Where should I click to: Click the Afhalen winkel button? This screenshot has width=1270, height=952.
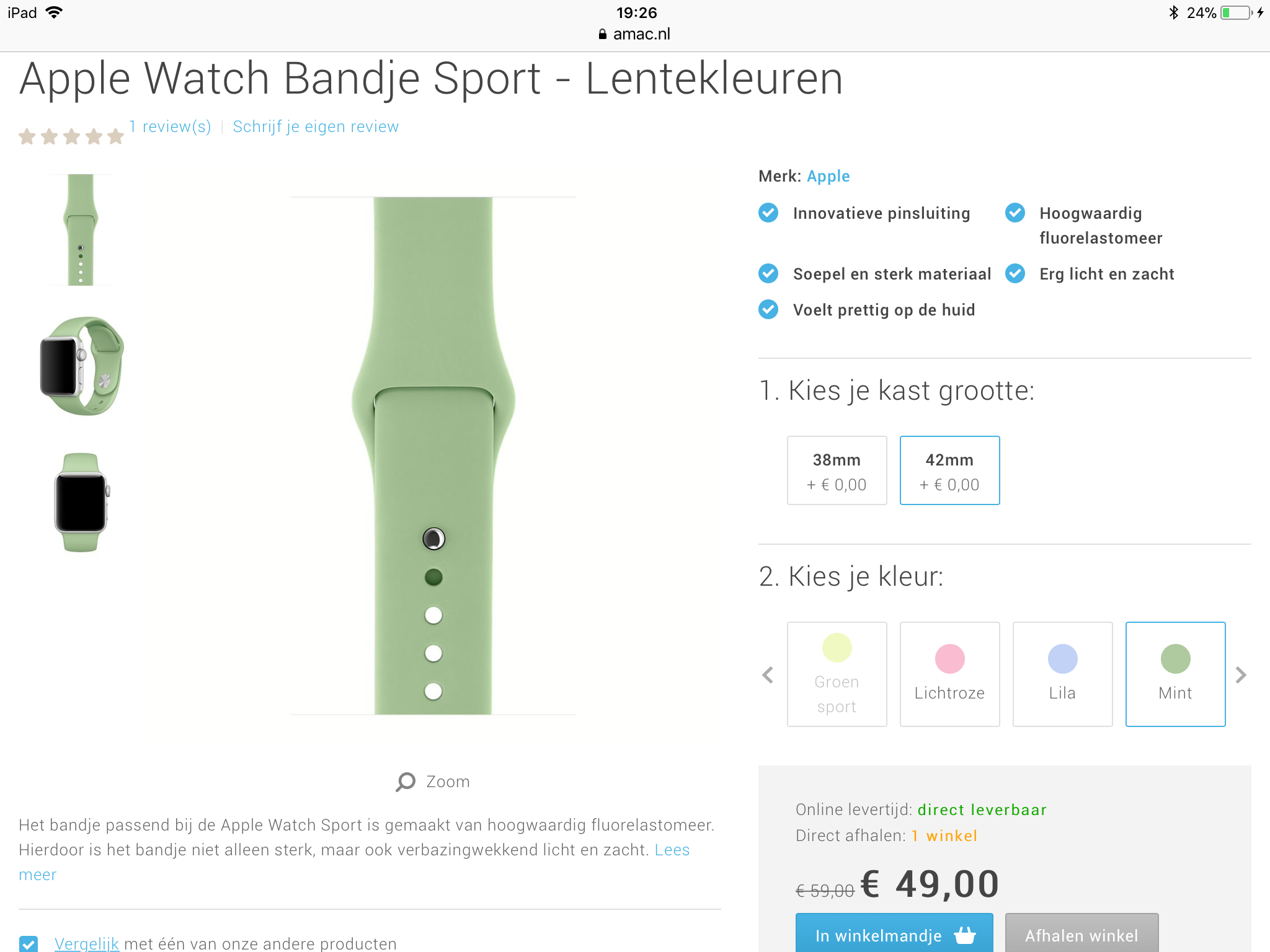click(x=1081, y=933)
